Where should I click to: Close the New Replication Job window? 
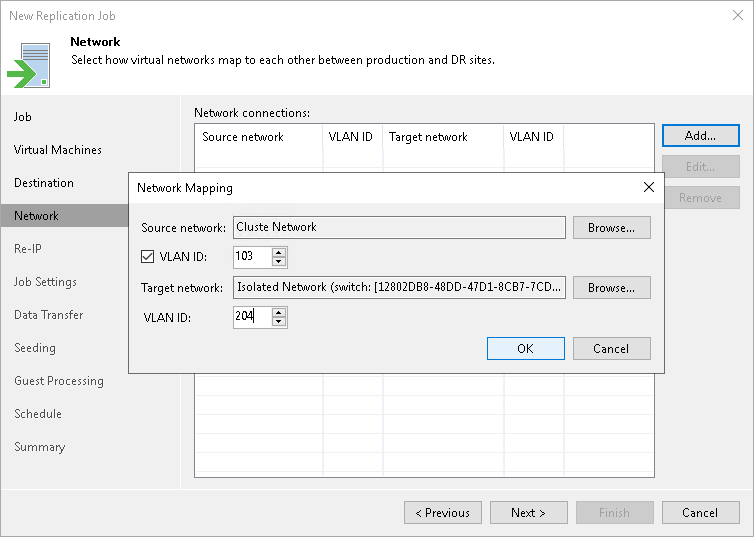[x=738, y=15]
